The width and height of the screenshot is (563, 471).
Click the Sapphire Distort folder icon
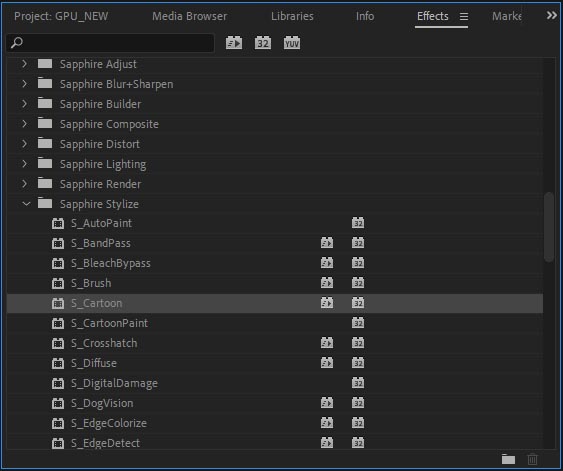tap(45, 144)
